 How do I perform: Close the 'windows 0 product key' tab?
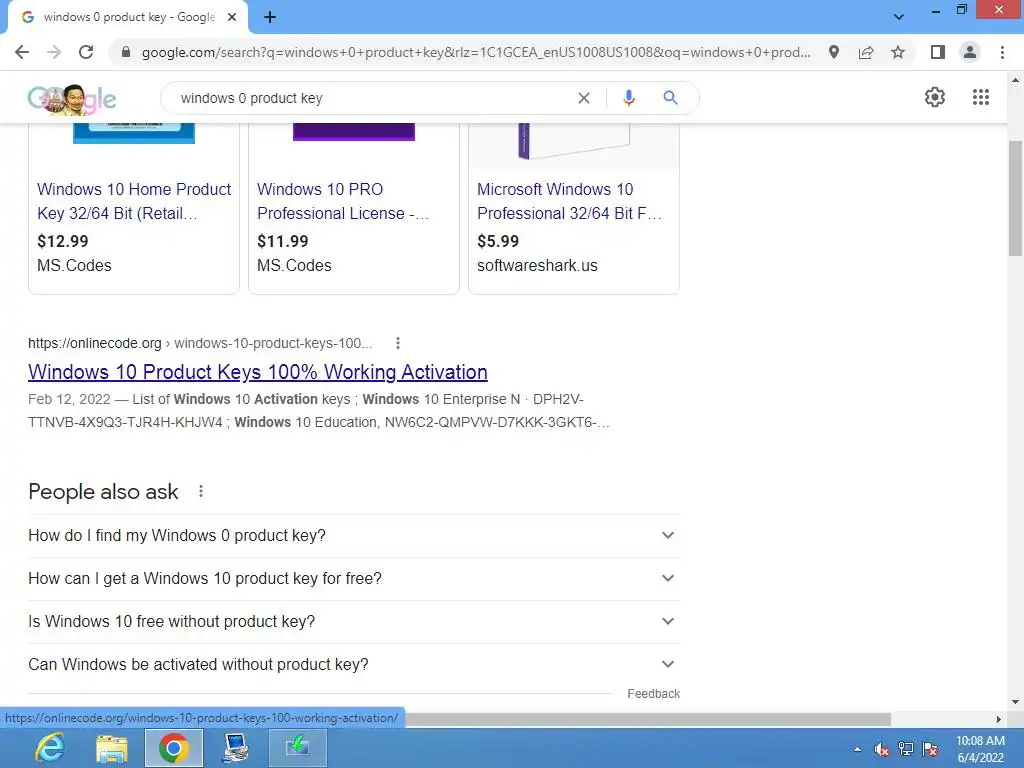tap(232, 18)
